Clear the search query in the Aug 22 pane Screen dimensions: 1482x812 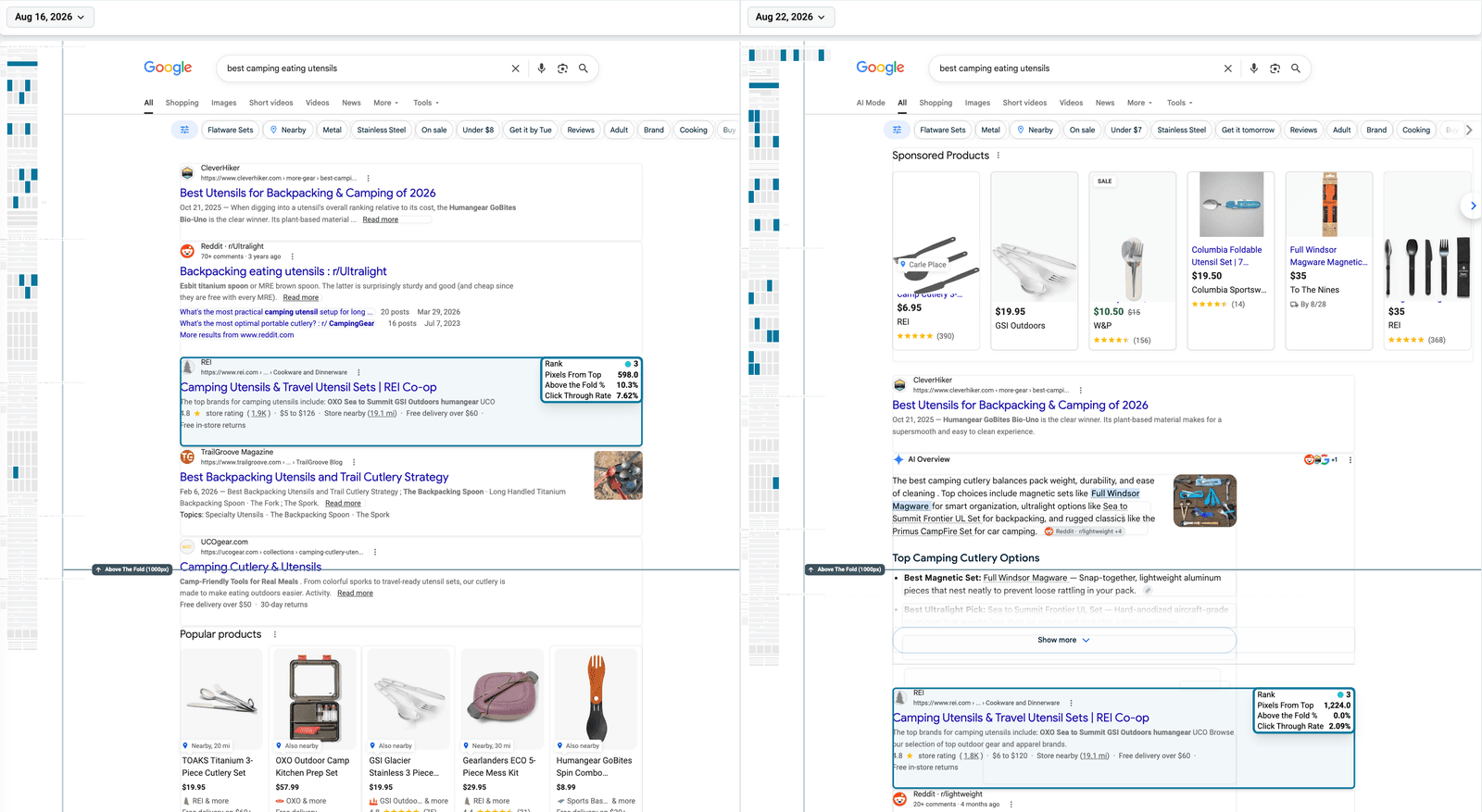click(1228, 69)
